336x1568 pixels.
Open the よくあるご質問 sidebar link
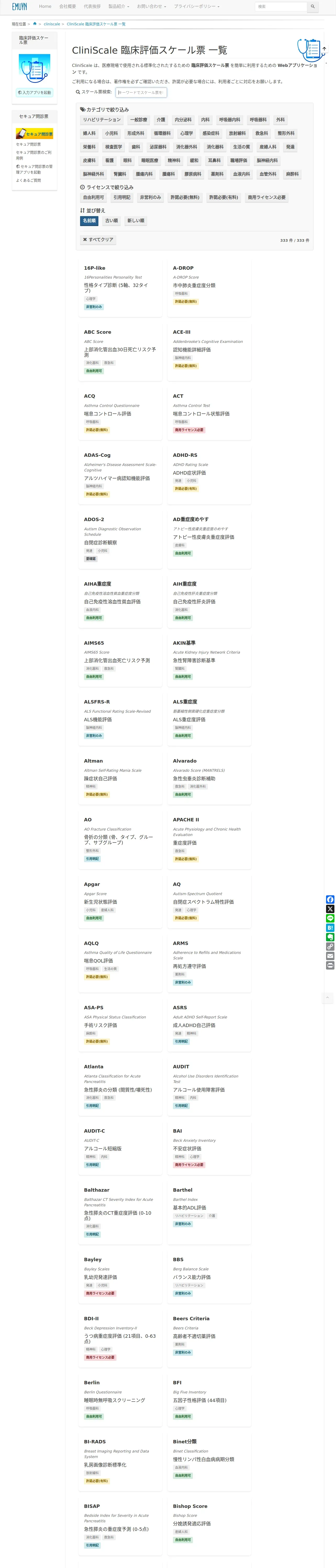[x=29, y=180]
